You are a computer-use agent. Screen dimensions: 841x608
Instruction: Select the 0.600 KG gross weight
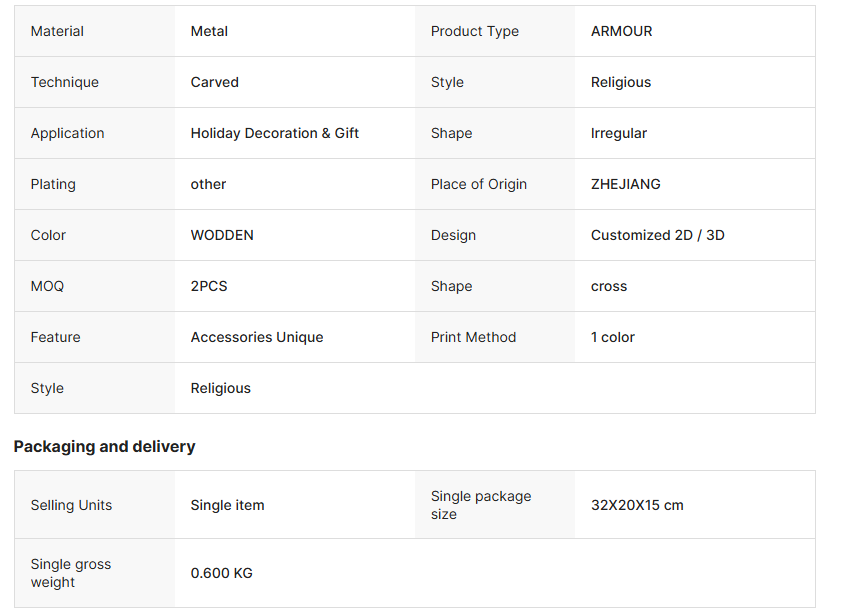point(221,573)
